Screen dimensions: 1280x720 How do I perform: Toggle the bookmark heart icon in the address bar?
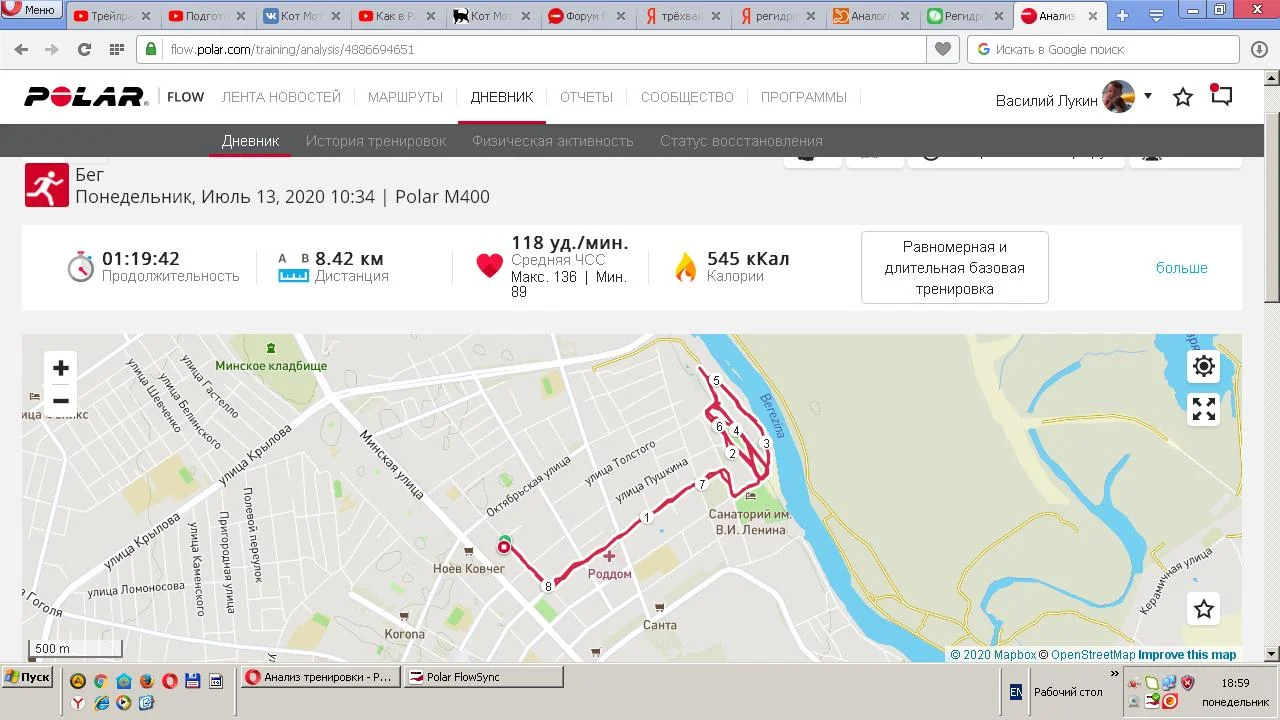coord(941,49)
